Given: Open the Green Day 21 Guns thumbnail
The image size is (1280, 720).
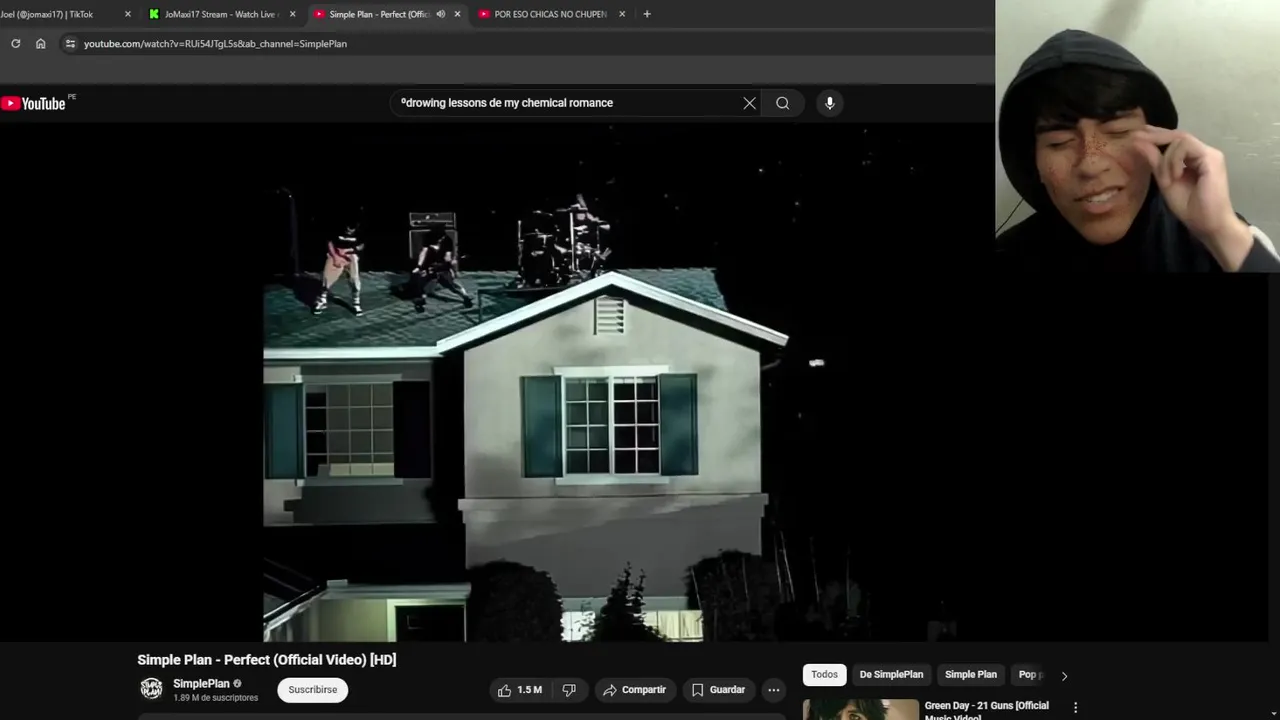Looking at the screenshot, I should pos(861,709).
